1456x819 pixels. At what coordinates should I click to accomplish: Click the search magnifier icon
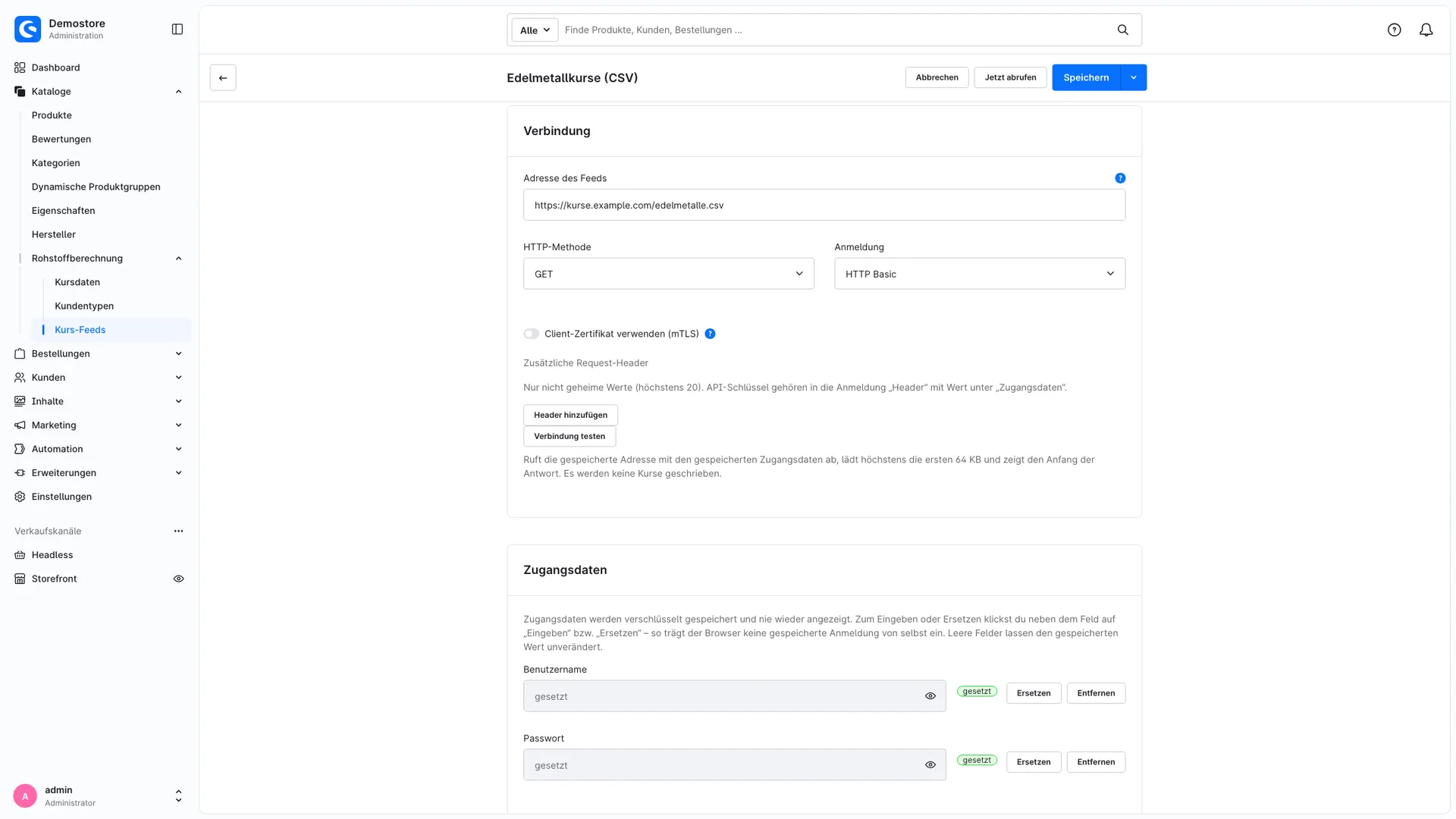[1123, 30]
